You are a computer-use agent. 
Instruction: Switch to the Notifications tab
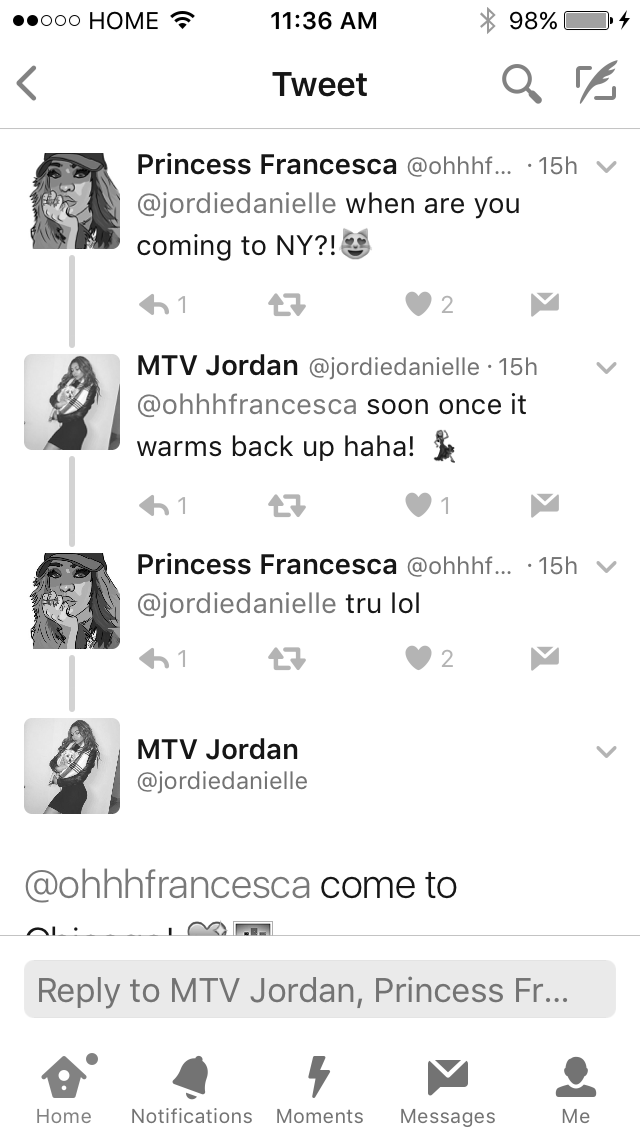[191, 1090]
